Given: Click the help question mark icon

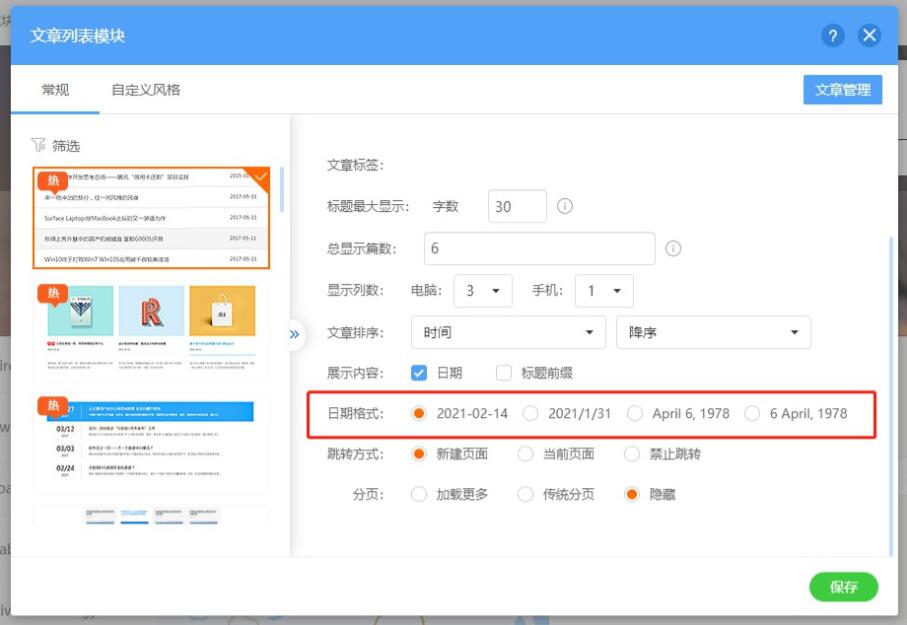Looking at the screenshot, I should [833, 36].
